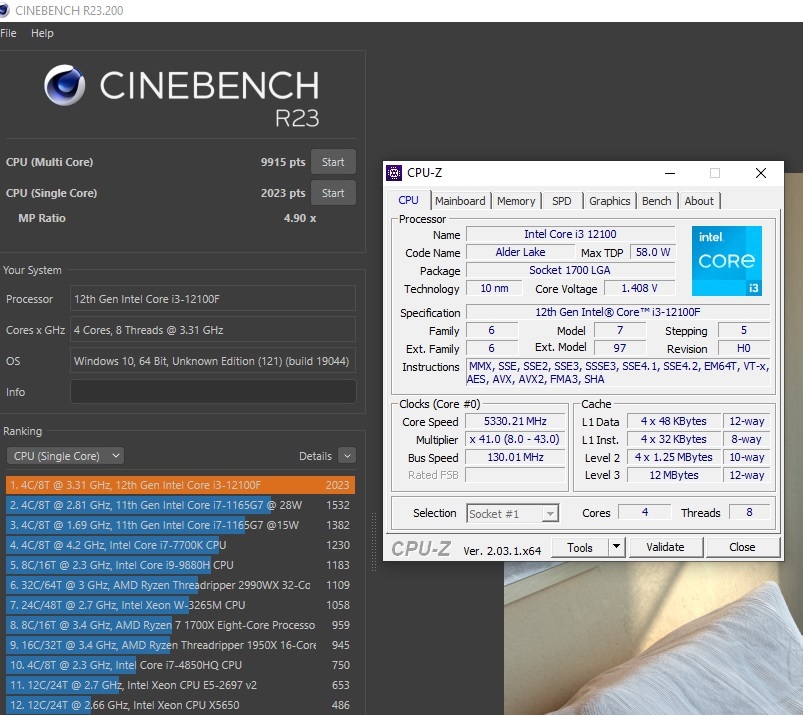The width and height of the screenshot is (803, 716).
Task: Click the Code Name value Alder Lake
Action: click(520, 252)
